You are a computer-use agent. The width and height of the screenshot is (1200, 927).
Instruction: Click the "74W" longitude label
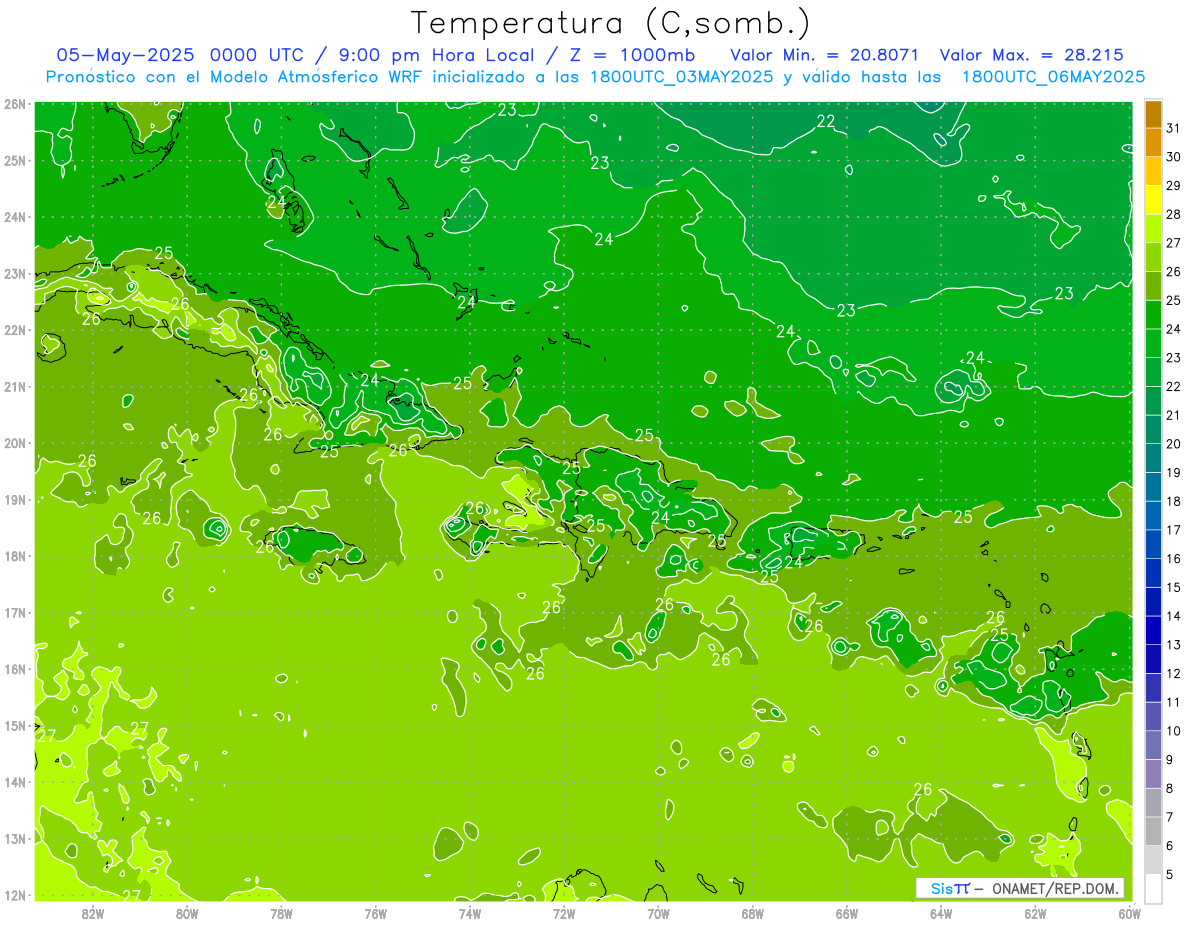click(x=470, y=913)
